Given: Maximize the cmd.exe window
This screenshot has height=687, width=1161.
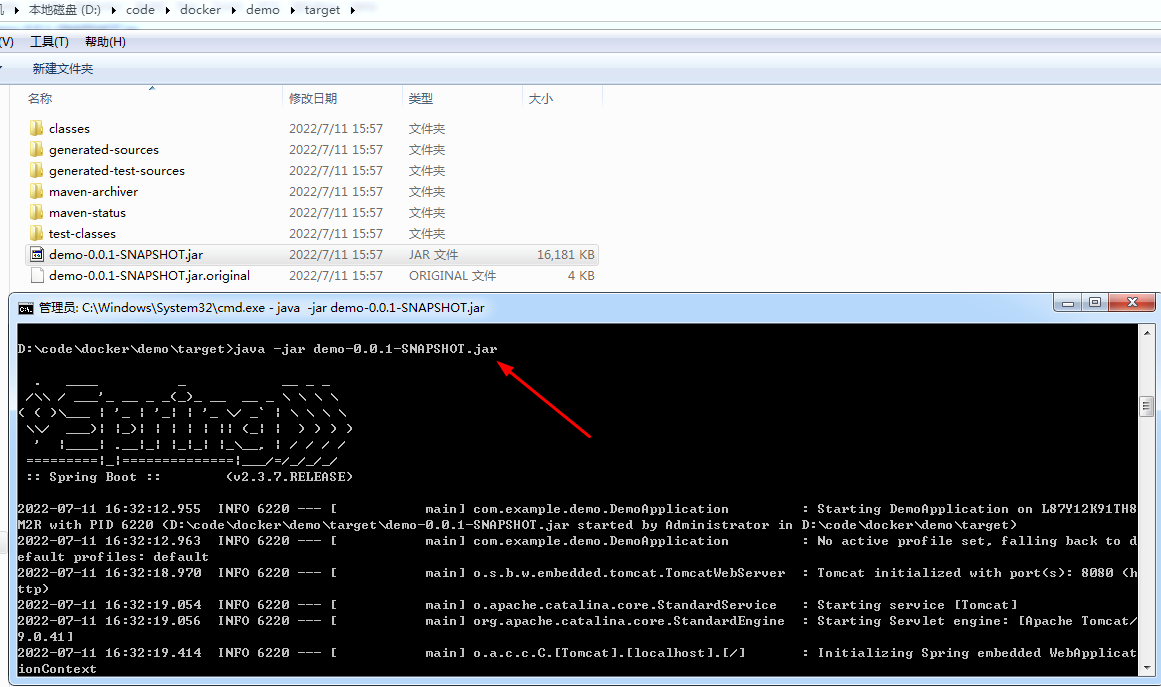Looking at the screenshot, I should pos(1095,302).
